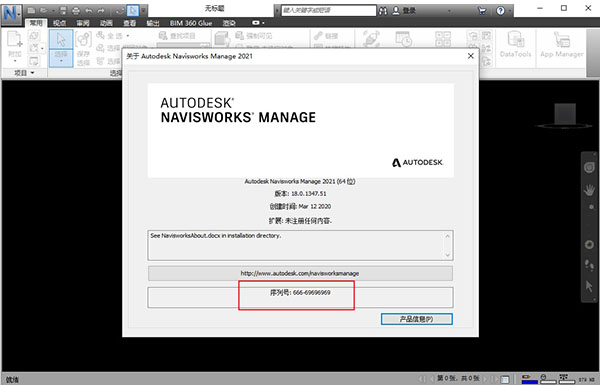Click scroll down arrow in the About text box
Viewport: 600px width, 385px height.
pyautogui.click(x=448, y=255)
